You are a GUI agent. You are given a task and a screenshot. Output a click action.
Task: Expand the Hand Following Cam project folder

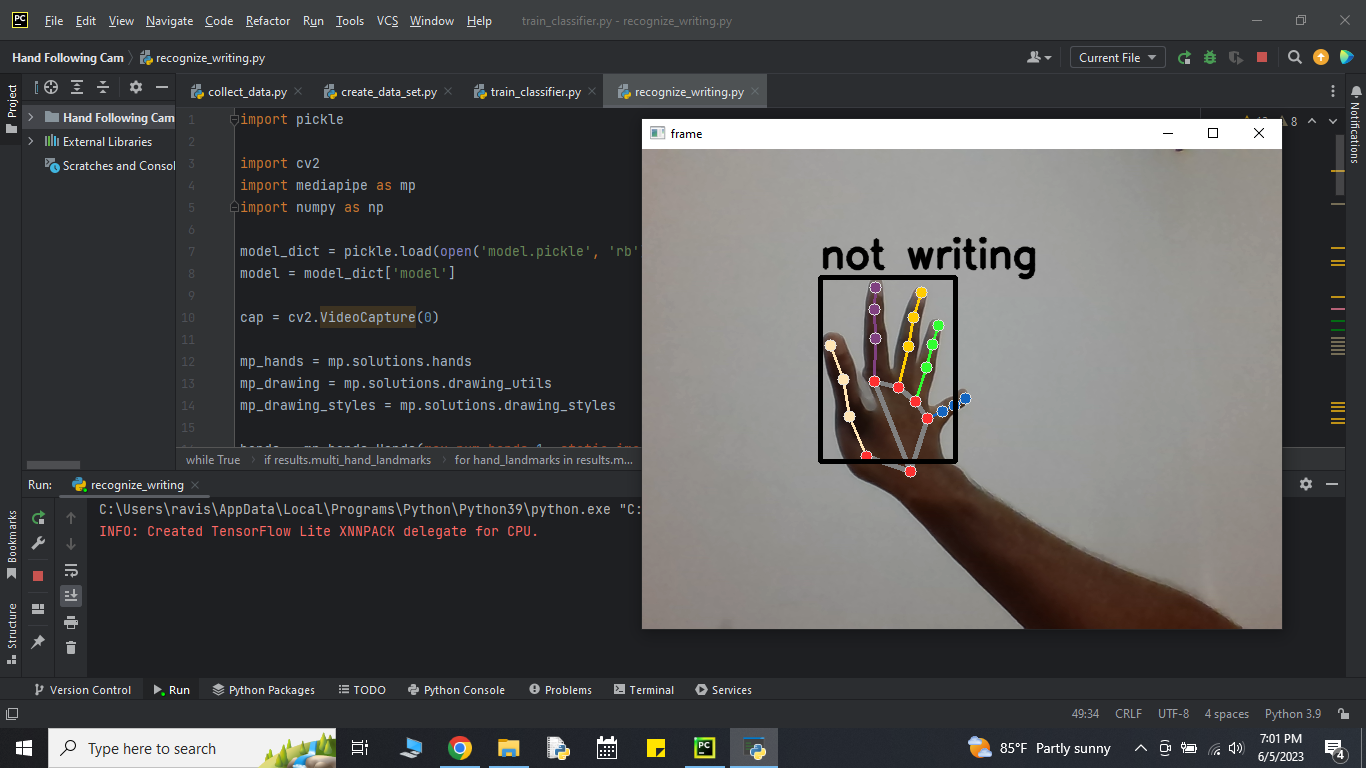point(31,117)
